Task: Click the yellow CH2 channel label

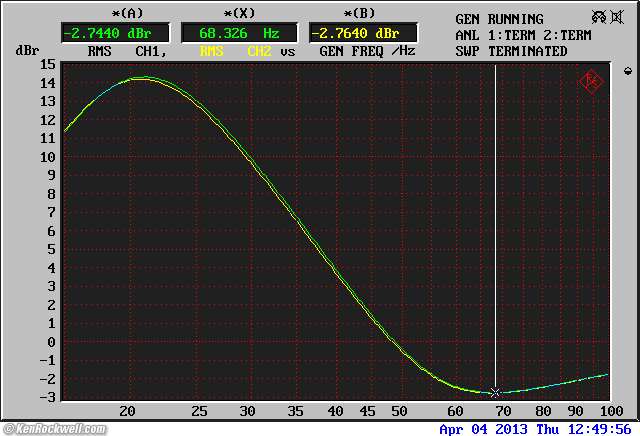Action: 259,51
